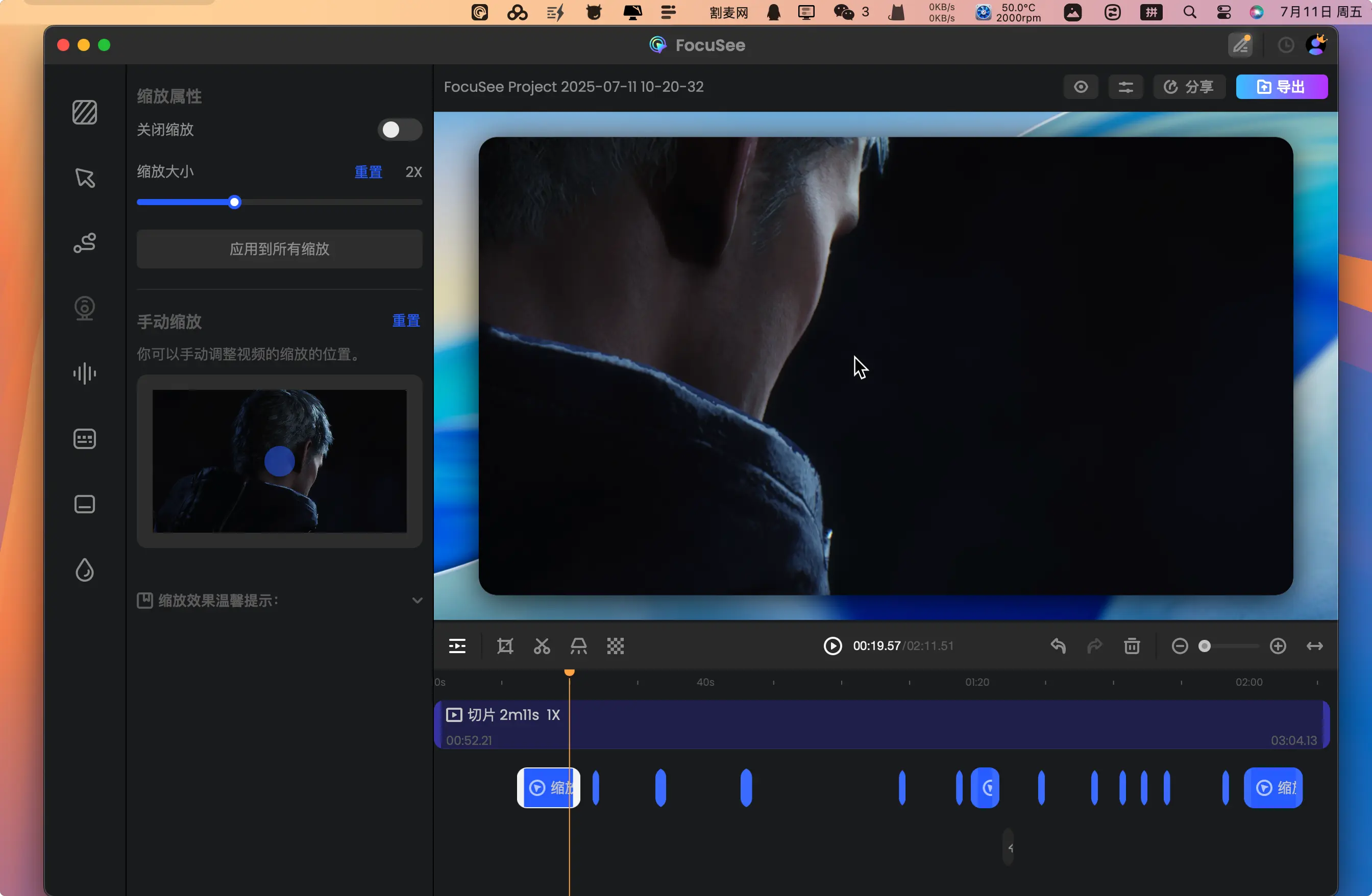1372x896 pixels.
Task: Click the crop tool in timeline toolbar
Action: point(505,646)
